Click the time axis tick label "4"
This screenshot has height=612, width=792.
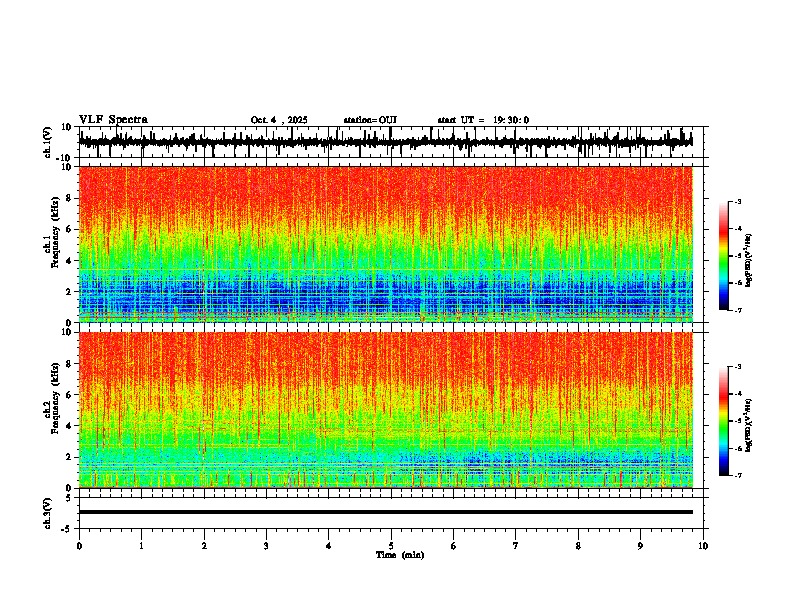(329, 546)
